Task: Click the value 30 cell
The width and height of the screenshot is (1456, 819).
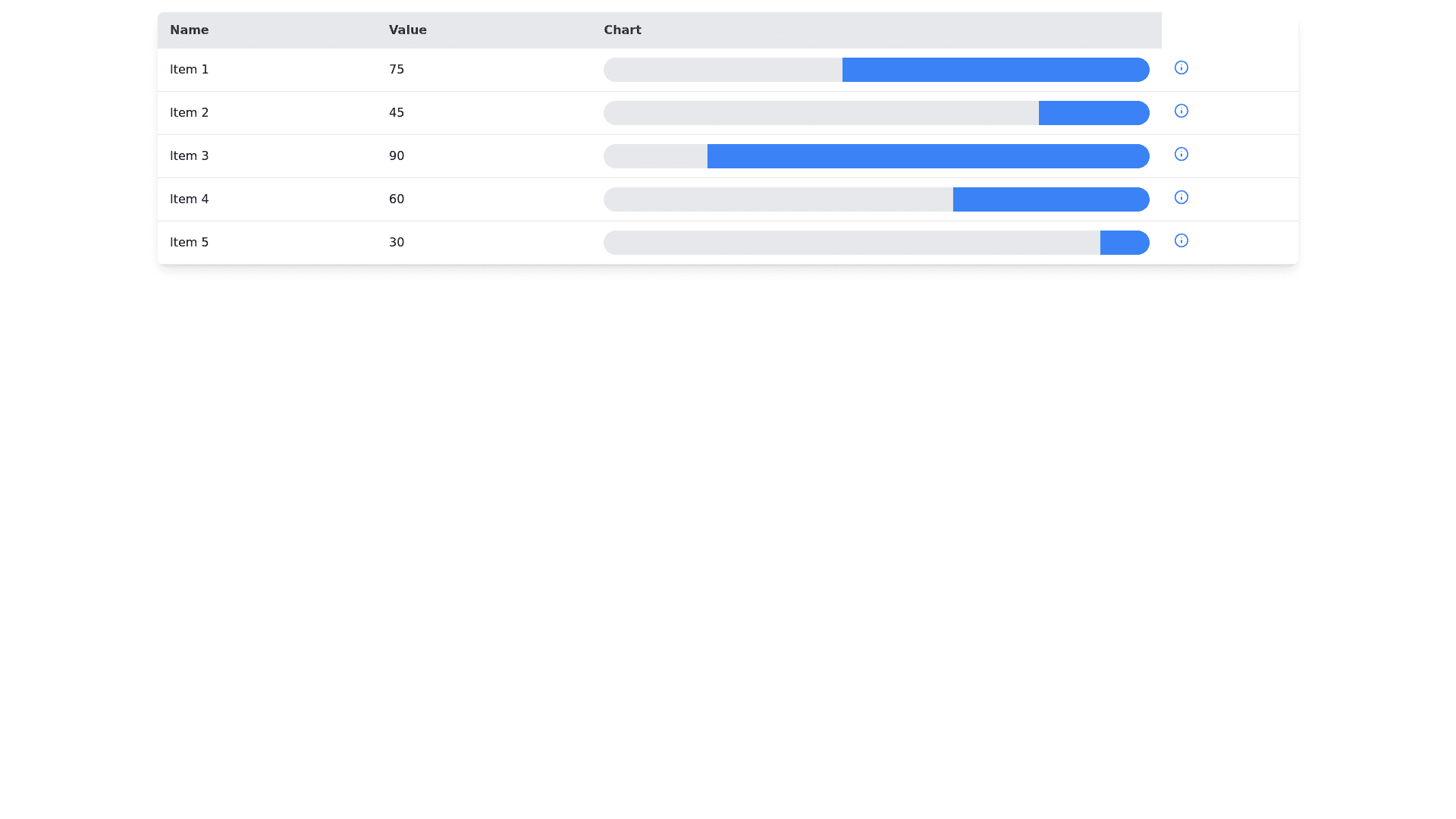Action: 397,243
